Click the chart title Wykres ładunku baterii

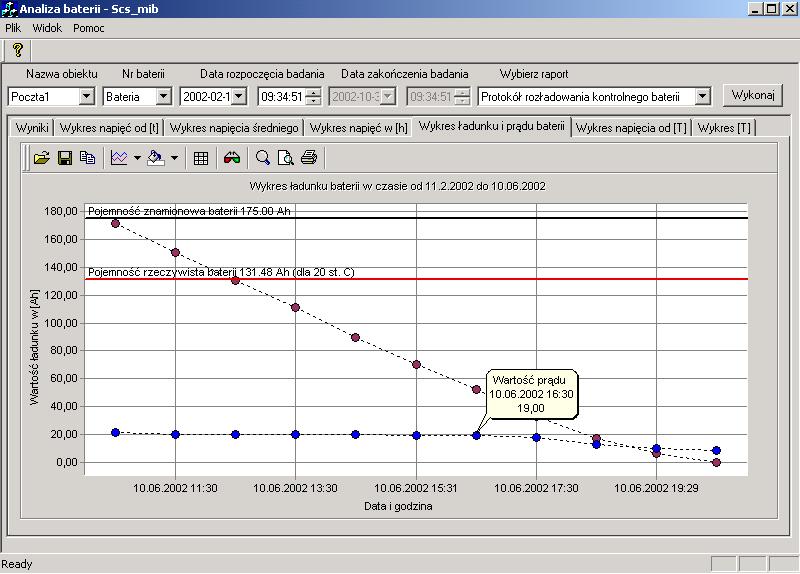point(397,186)
